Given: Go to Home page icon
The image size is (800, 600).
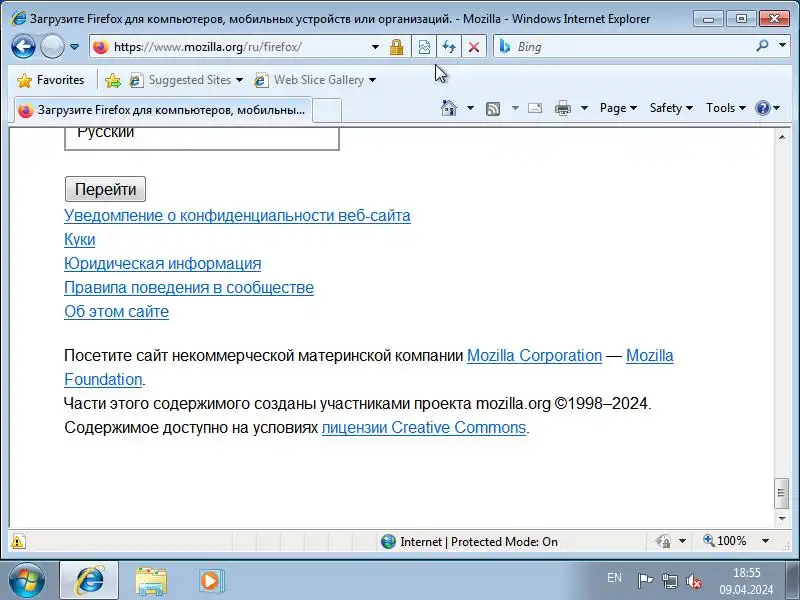Looking at the screenshot, I should click(x=448, y=108).
